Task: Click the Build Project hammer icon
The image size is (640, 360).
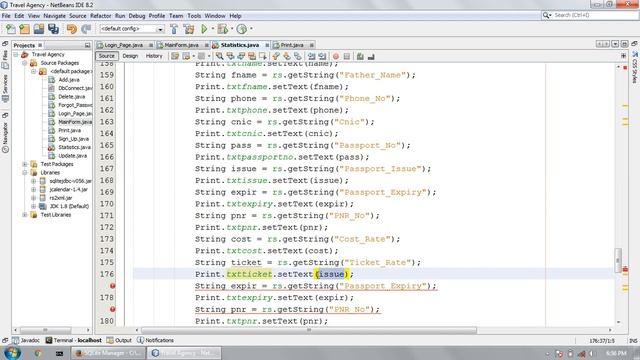Action: click(x=174, y=29)
